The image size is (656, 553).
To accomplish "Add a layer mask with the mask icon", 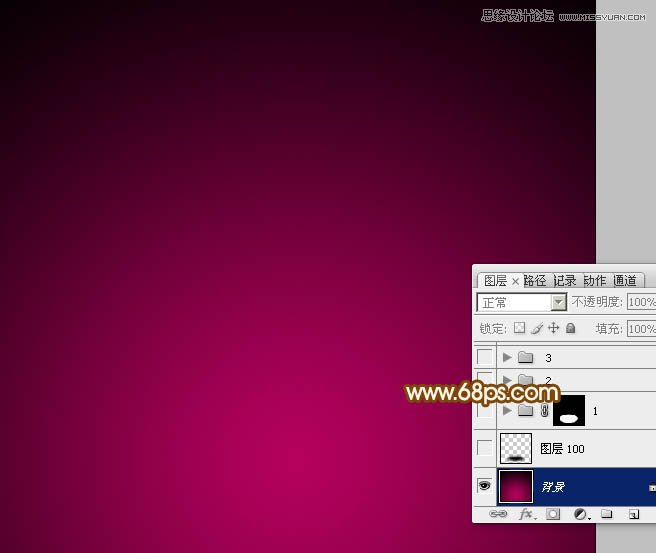I will click(553, 514).
